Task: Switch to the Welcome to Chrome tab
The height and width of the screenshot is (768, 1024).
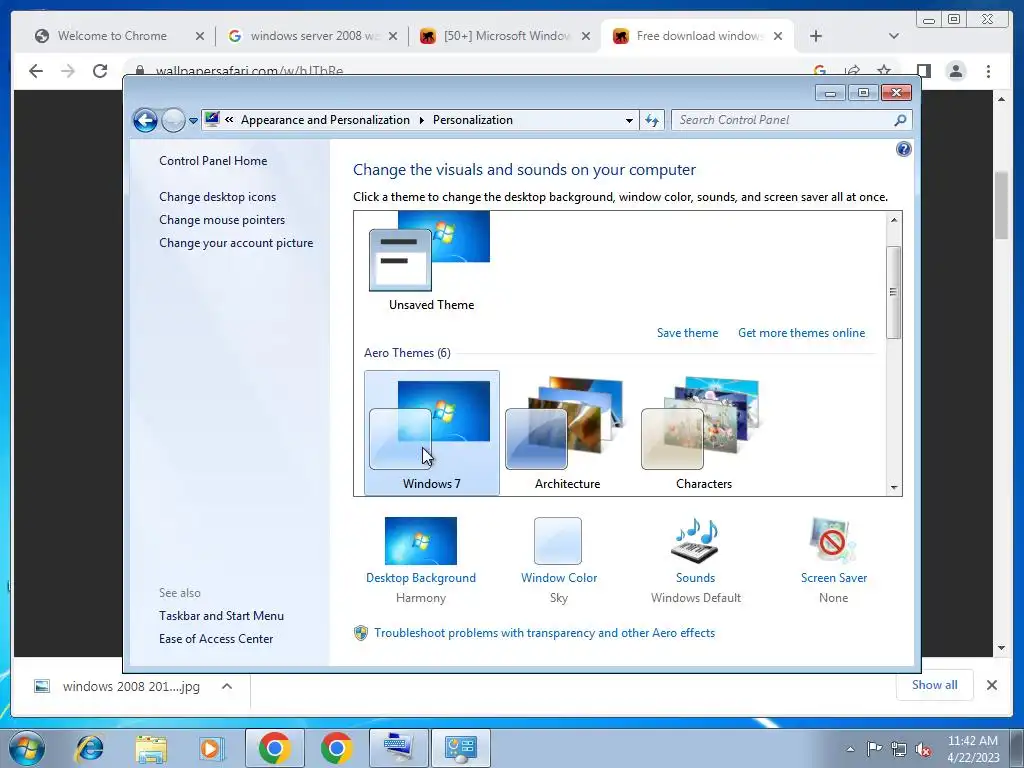Action: (112, 36)
